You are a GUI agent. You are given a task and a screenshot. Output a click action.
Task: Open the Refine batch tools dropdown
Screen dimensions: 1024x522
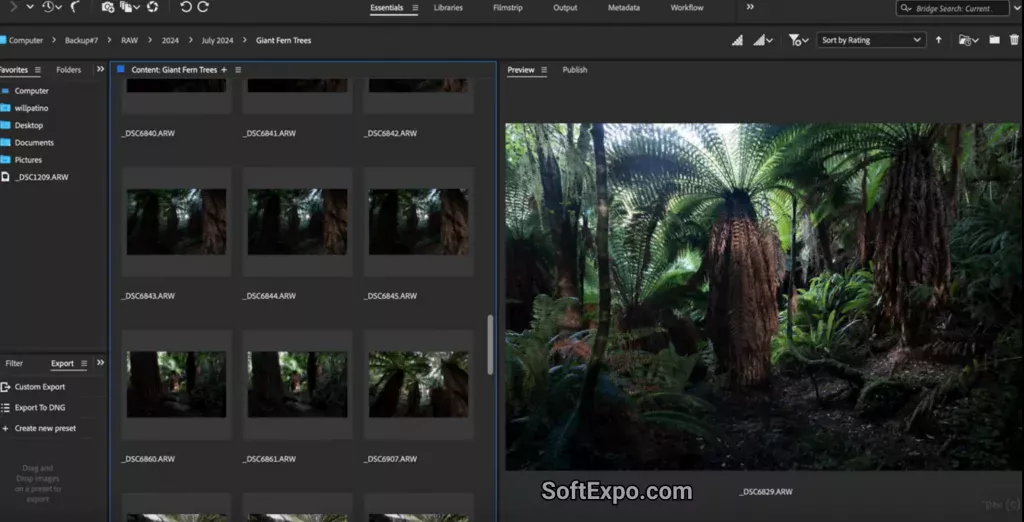pyautogui.click(x=130, y=7)
